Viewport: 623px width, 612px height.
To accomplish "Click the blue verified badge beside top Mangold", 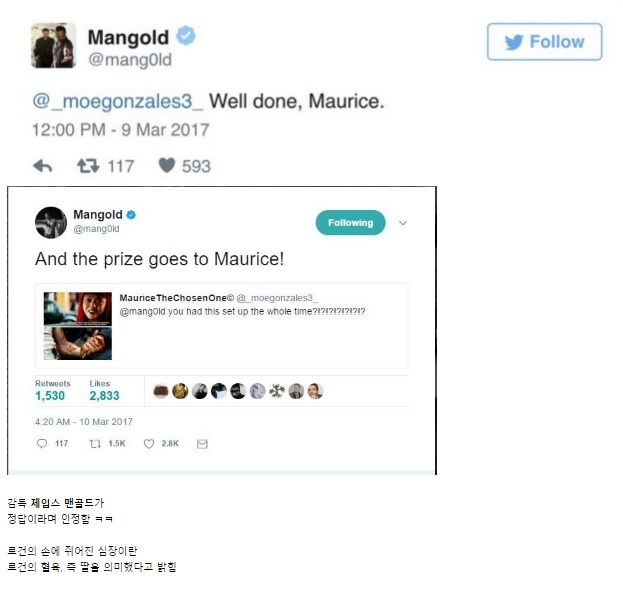I will pyautogui.click(x=186, y=35).
